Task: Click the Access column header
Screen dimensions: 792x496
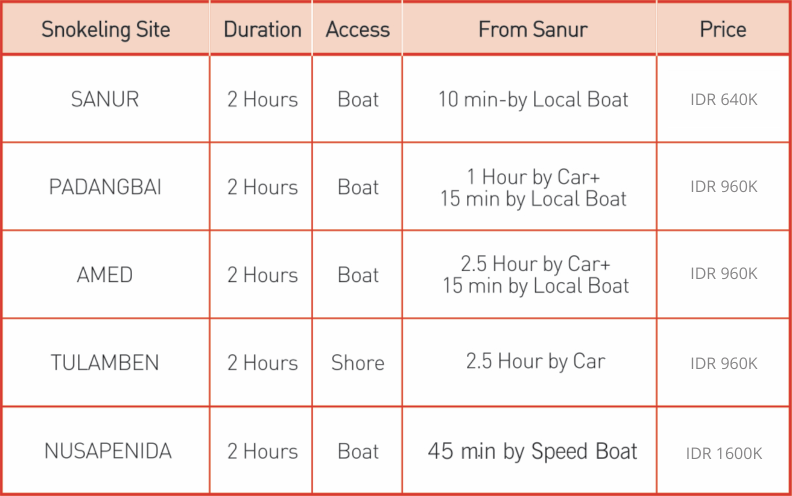Action: pyautogui.click(x=358, y=29)
